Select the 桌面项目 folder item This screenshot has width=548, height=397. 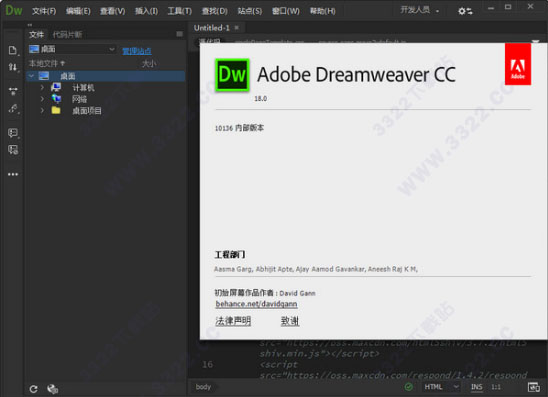tap(87, 111)
